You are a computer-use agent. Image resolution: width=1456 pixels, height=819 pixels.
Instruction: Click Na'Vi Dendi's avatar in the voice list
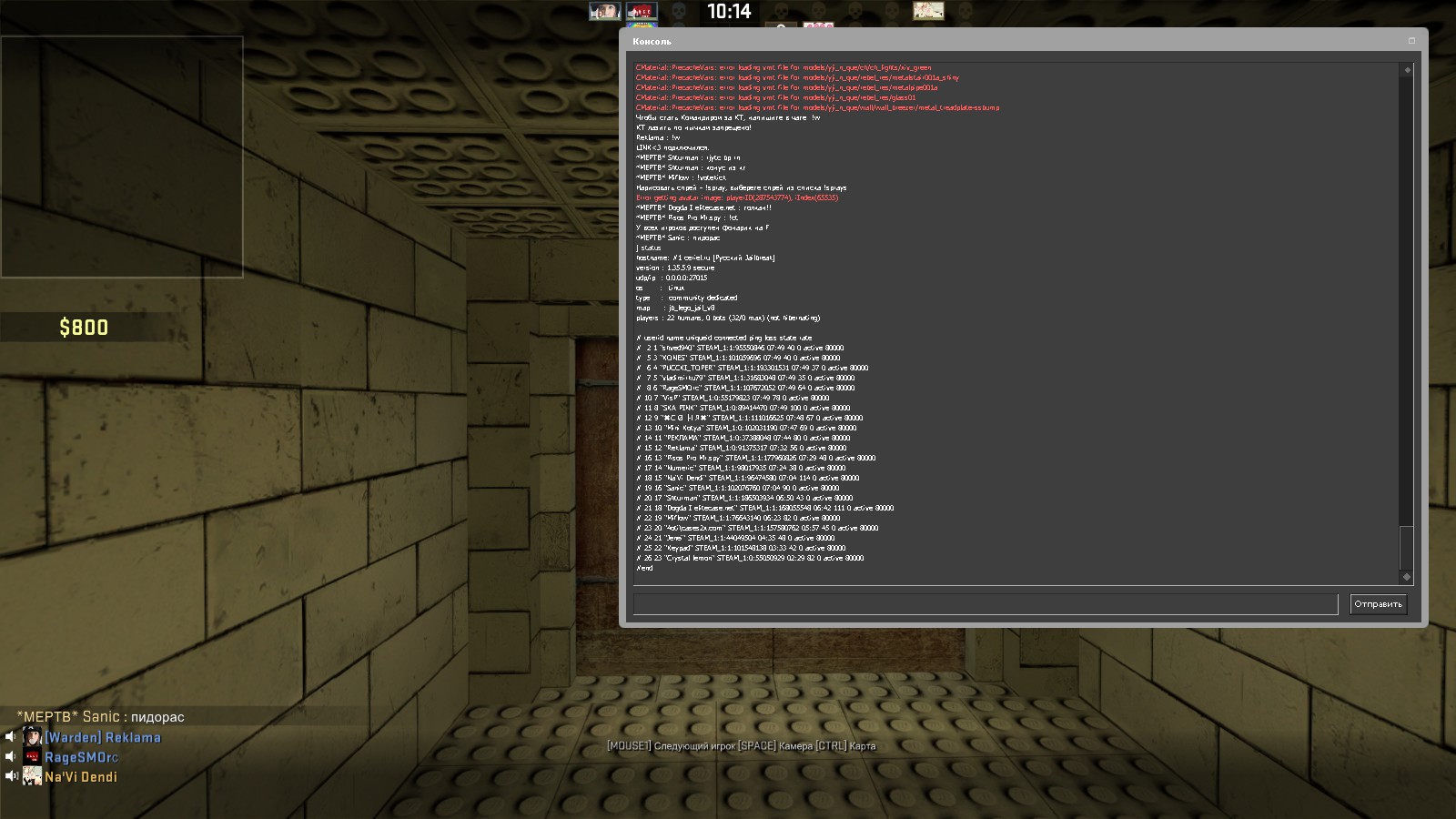click(33, 776)
